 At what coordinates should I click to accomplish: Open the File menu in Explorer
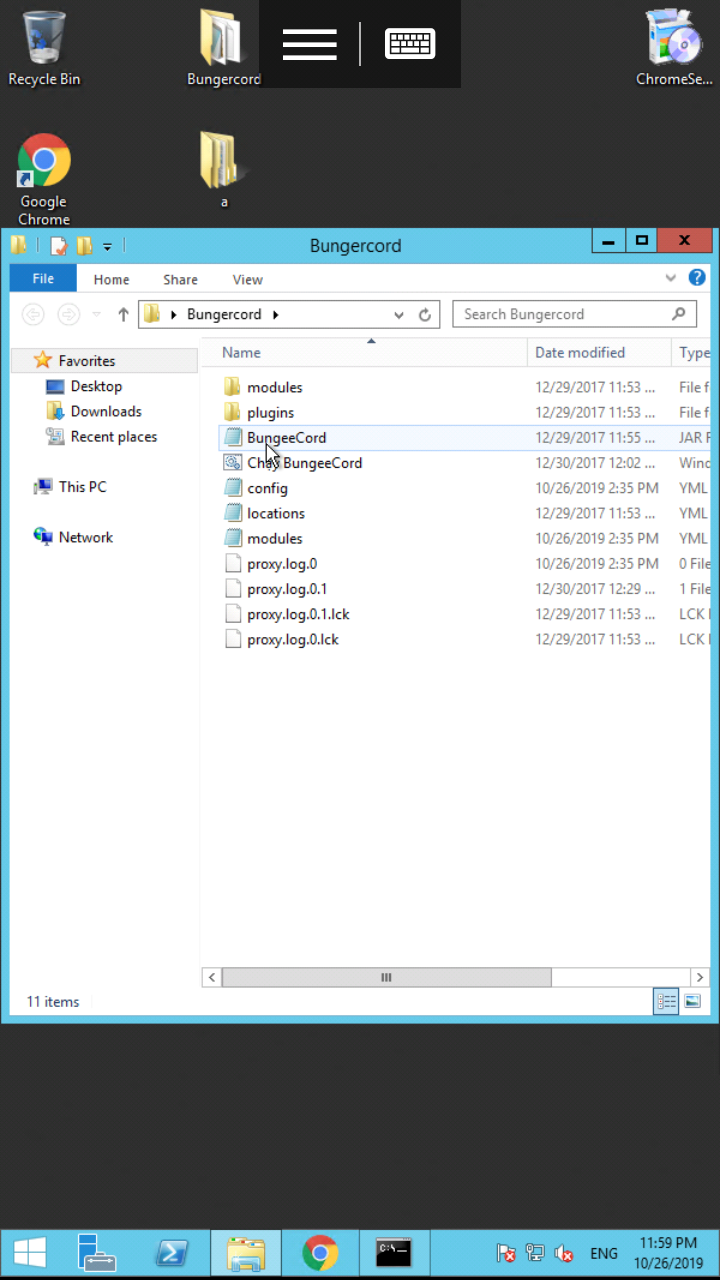tap(43, 279)
